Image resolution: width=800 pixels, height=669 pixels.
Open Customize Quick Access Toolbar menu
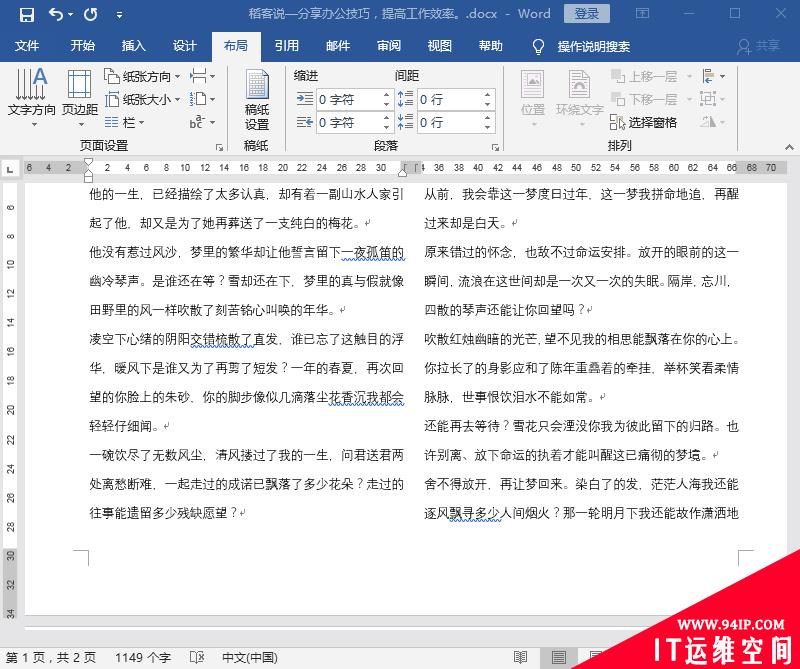(119, 15)
